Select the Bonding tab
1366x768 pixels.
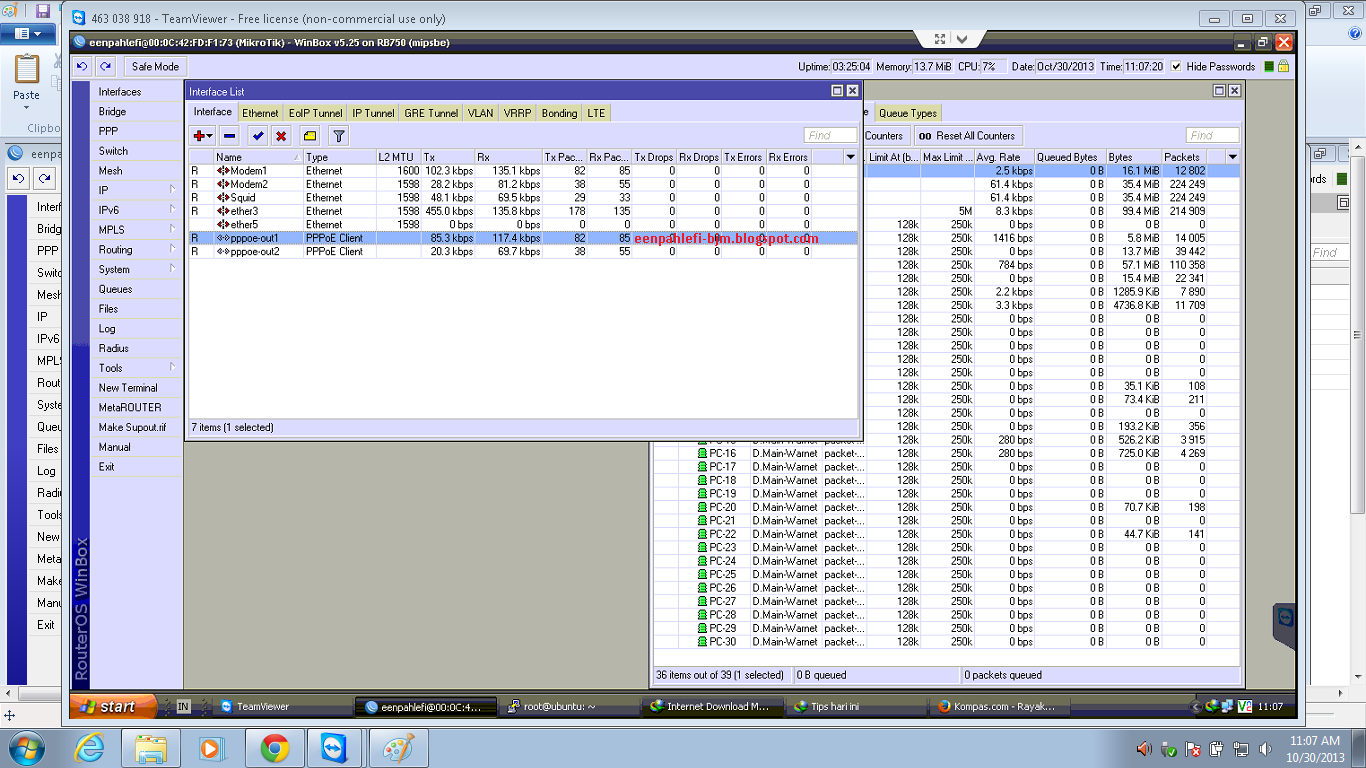point(559,113)
